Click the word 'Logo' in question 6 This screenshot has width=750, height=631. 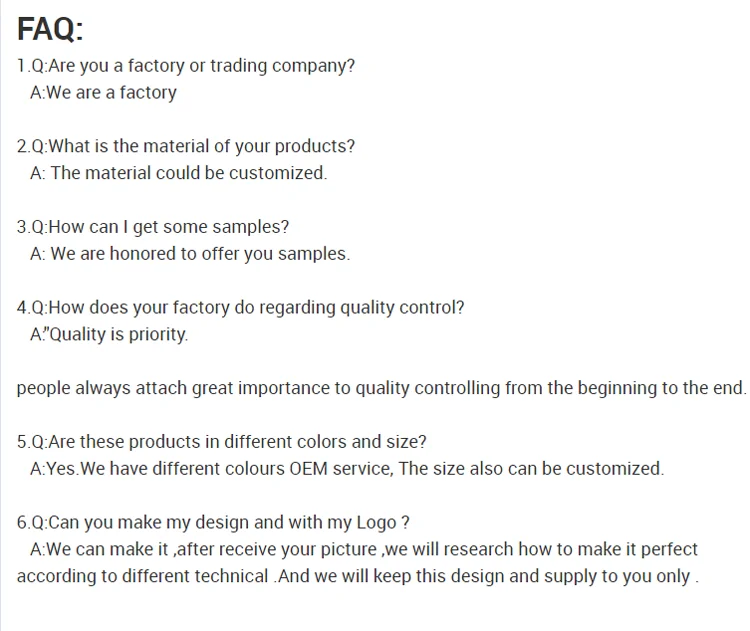click(376, 523)
